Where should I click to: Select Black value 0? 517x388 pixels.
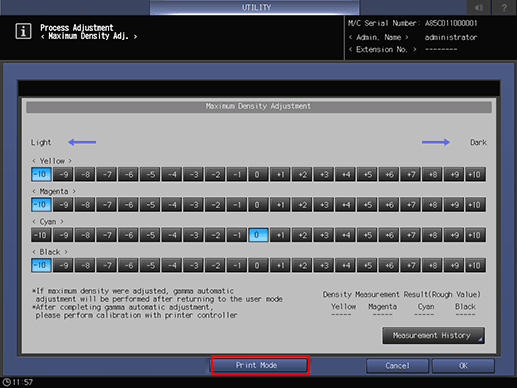258,265
